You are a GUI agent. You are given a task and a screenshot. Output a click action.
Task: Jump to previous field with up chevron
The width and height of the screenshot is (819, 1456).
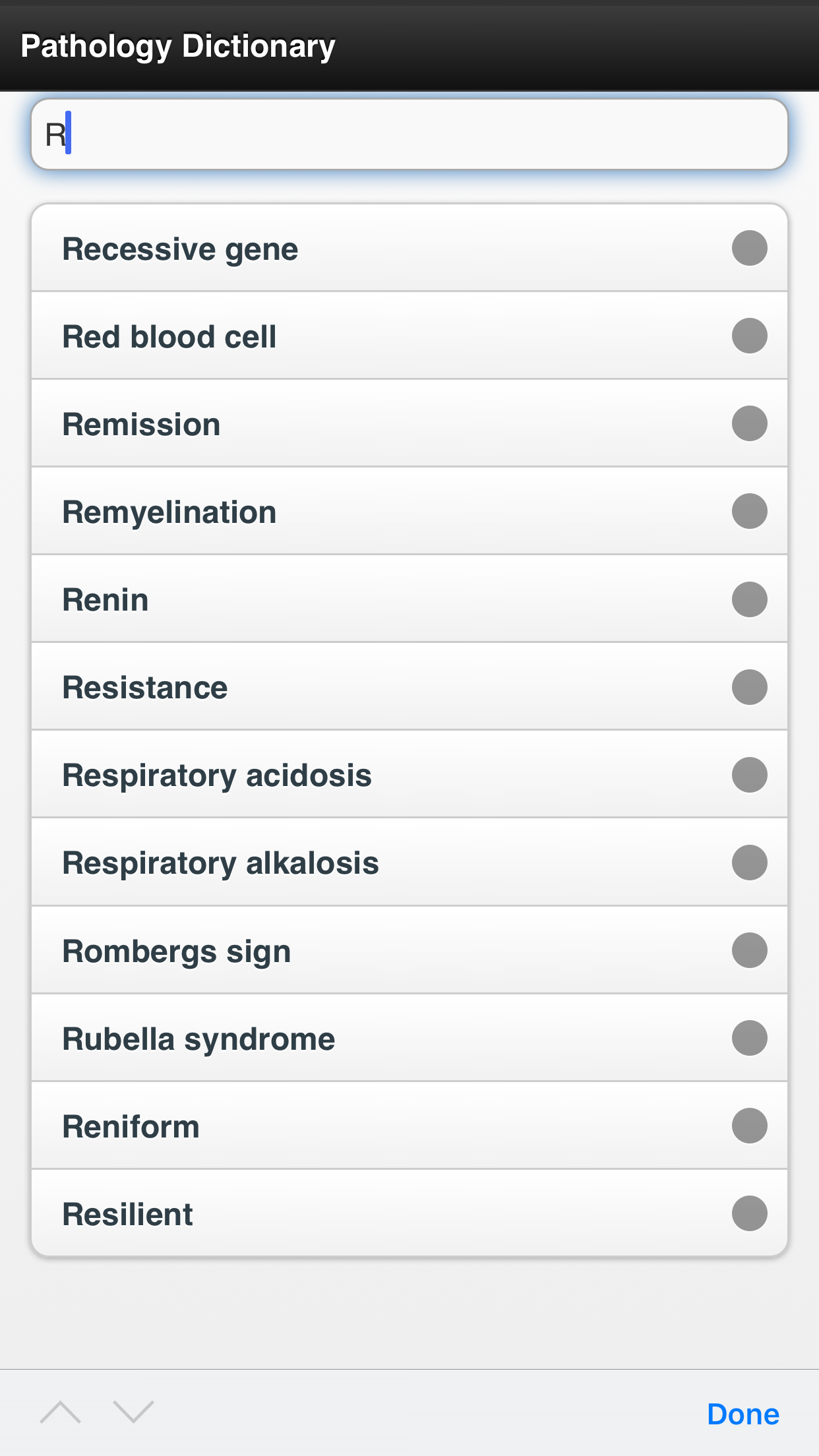pyautogui.click(x=61, y=1412)
